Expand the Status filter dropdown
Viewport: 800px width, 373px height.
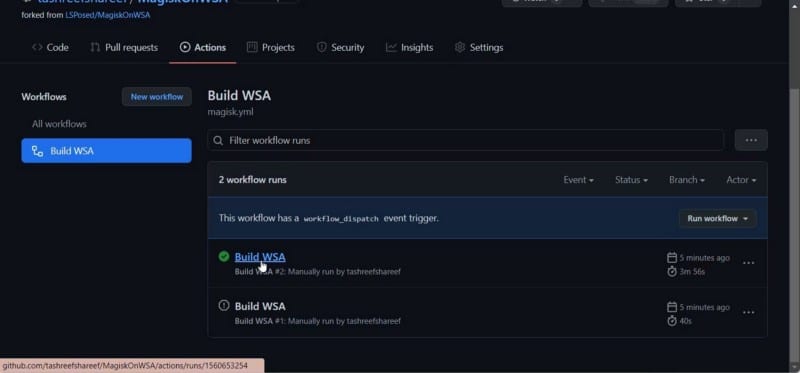631,180
